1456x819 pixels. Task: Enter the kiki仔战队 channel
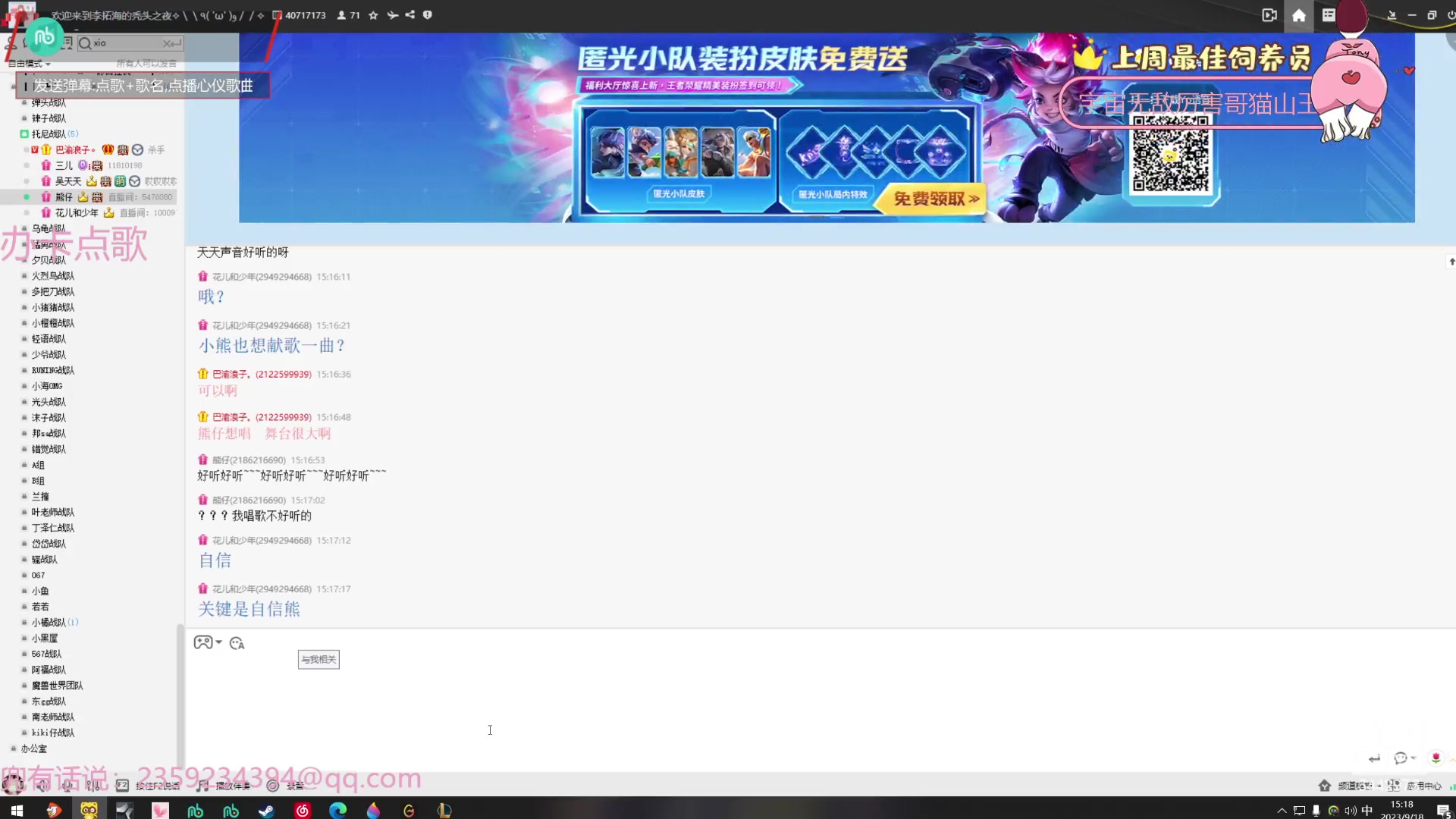click(53, 733)
